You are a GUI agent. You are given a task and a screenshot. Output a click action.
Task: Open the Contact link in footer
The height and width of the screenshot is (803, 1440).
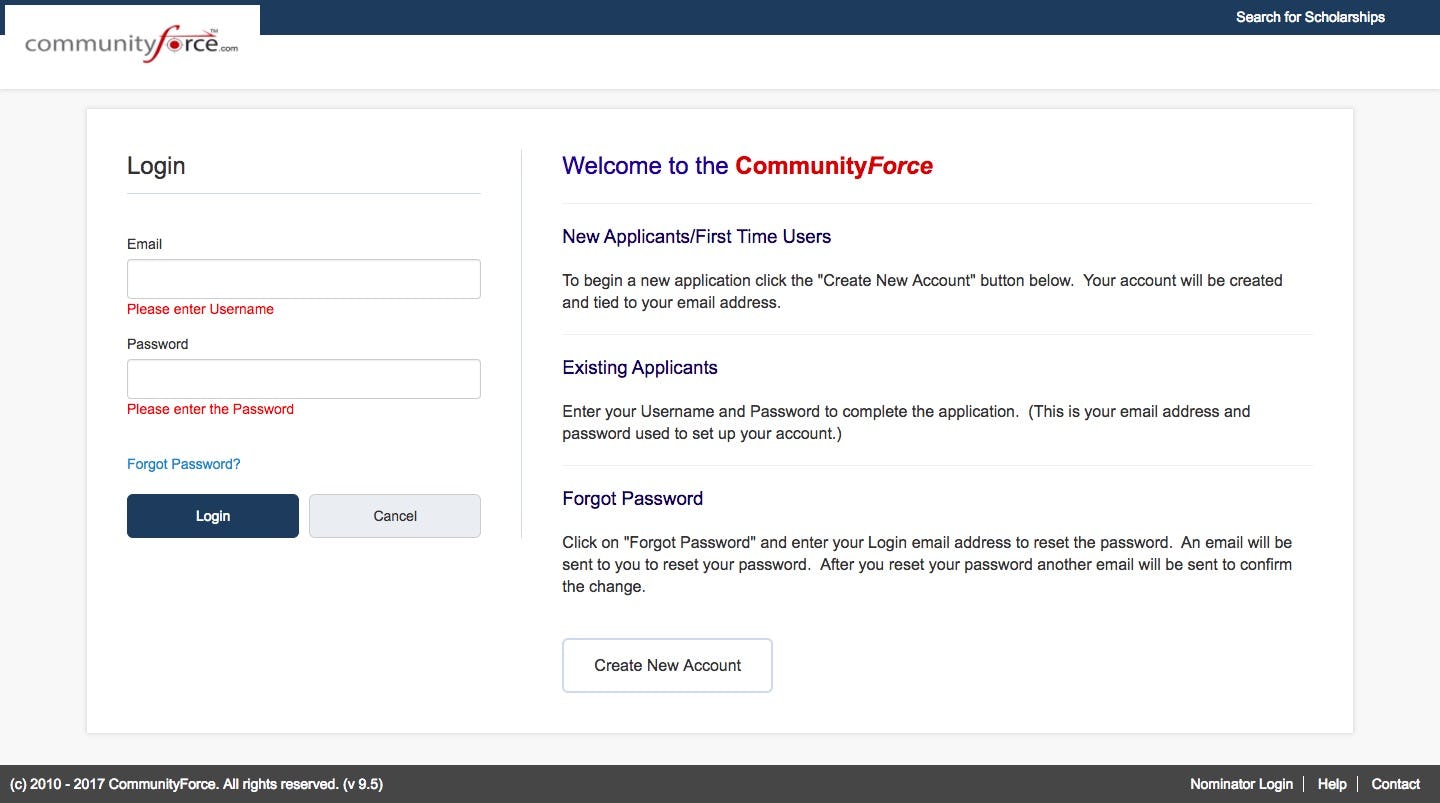click(1396, 784)
